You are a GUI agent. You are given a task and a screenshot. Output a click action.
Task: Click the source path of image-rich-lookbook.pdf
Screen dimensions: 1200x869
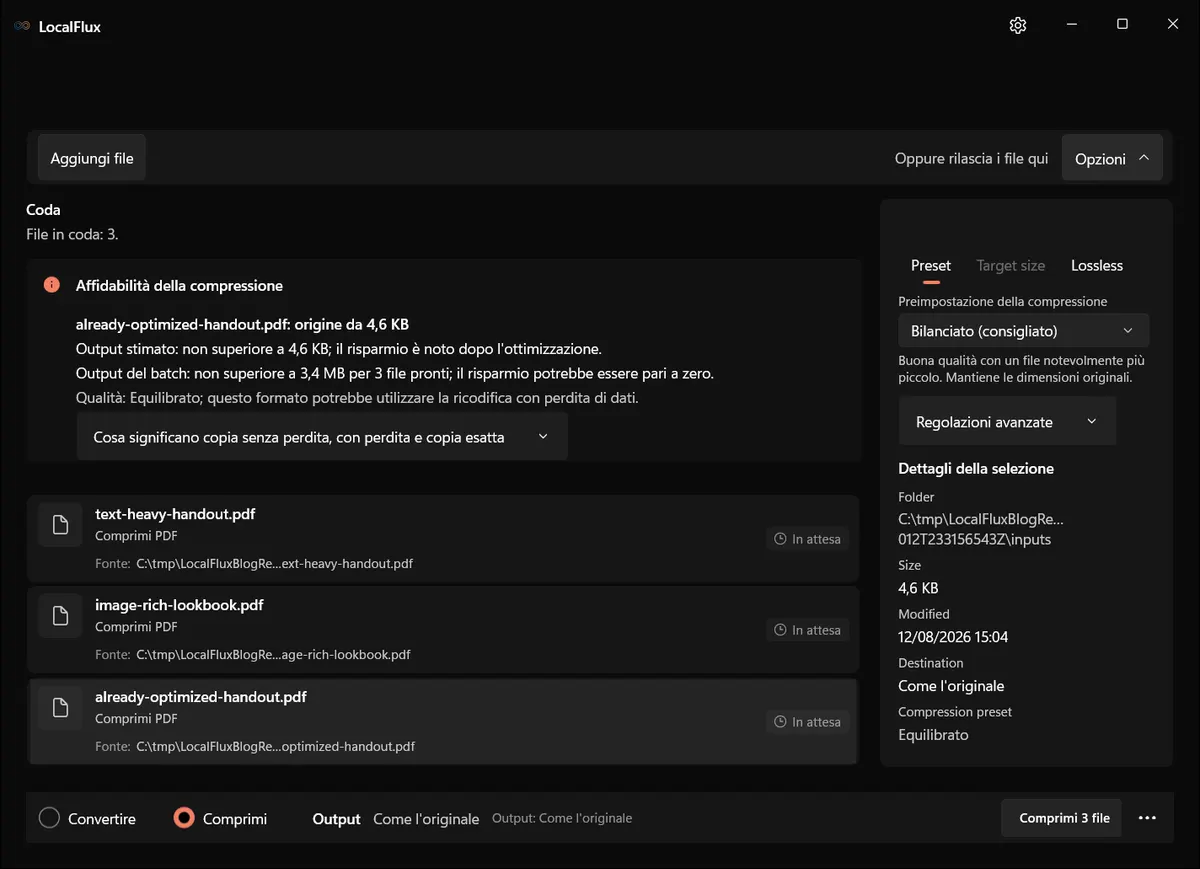pyautogui.click(x=273, y=655)
